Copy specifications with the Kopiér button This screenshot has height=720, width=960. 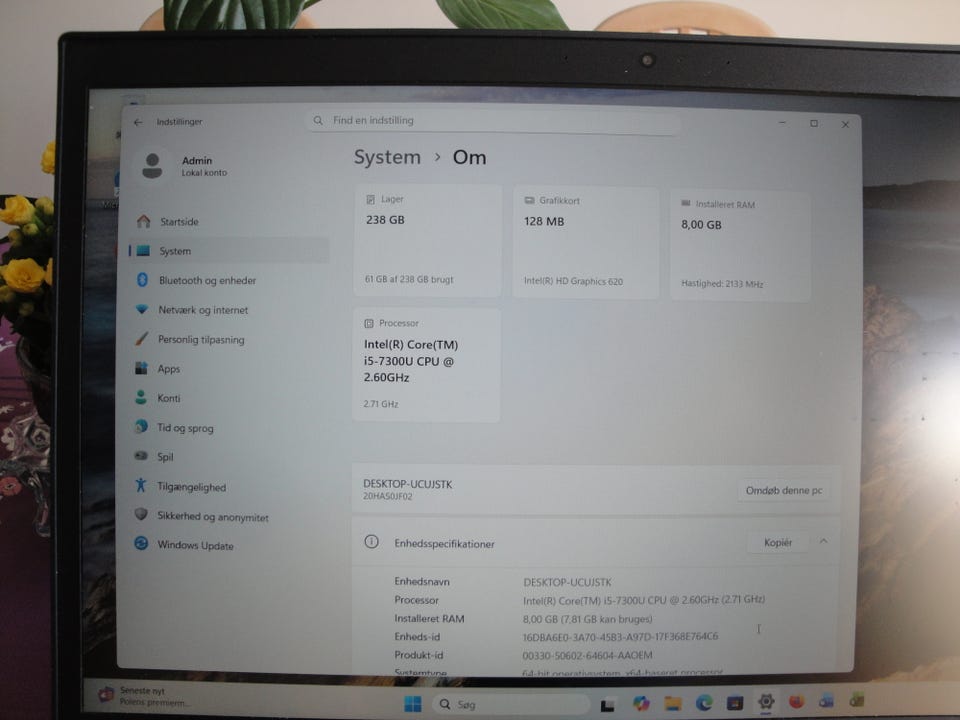778,542
